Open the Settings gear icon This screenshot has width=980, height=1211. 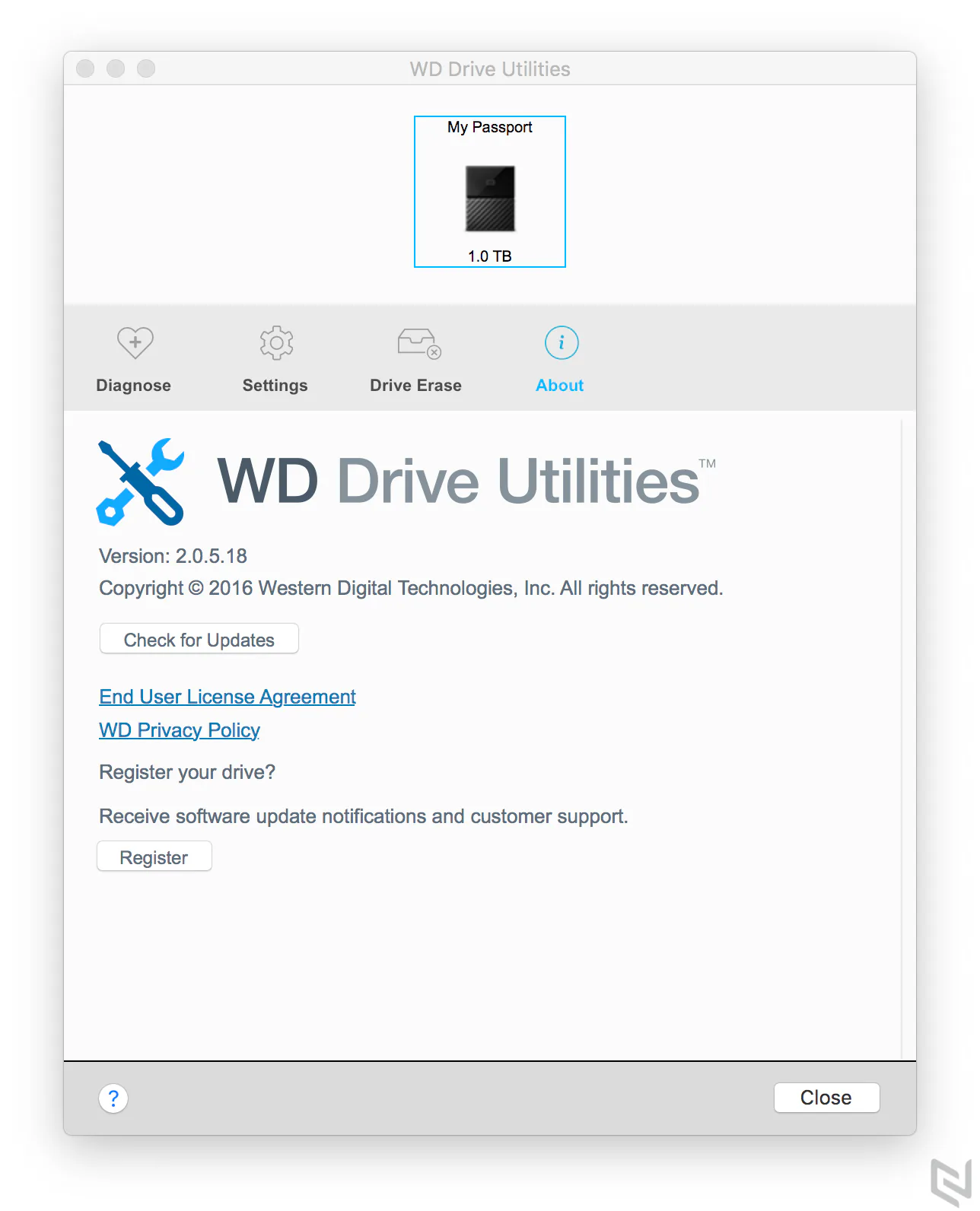276,343
